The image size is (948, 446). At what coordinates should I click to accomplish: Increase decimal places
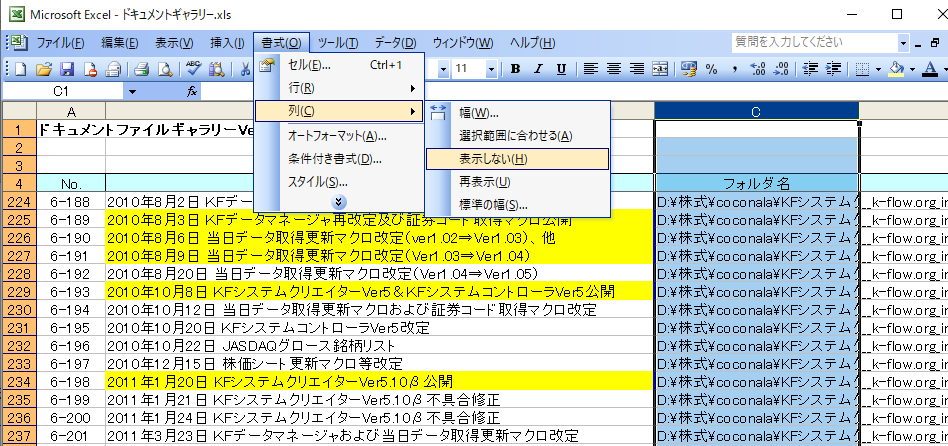click(x=758, y=69)
